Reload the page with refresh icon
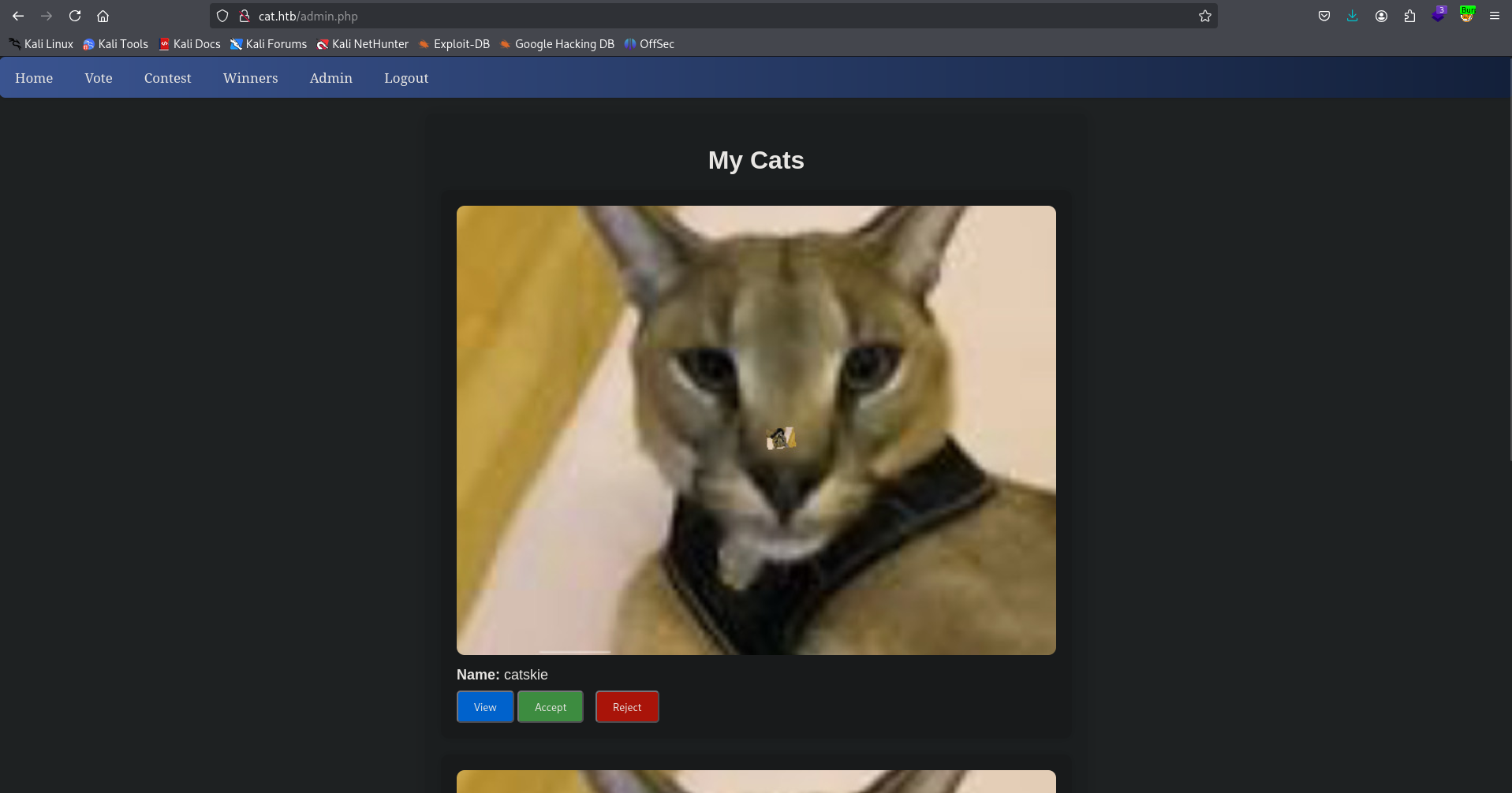 tap(75, 16)
